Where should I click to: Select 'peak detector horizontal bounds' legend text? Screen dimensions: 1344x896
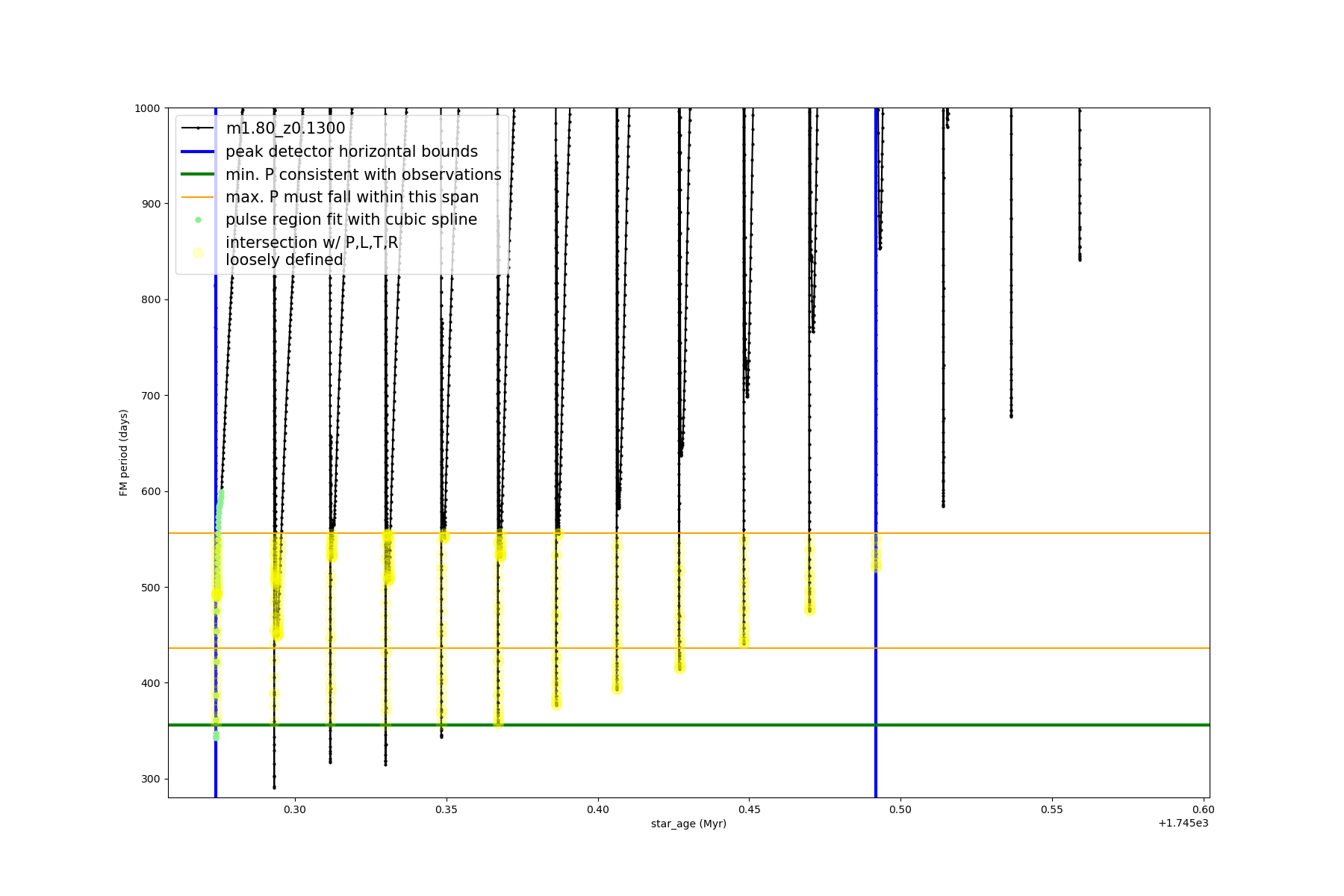pos(352,152)
